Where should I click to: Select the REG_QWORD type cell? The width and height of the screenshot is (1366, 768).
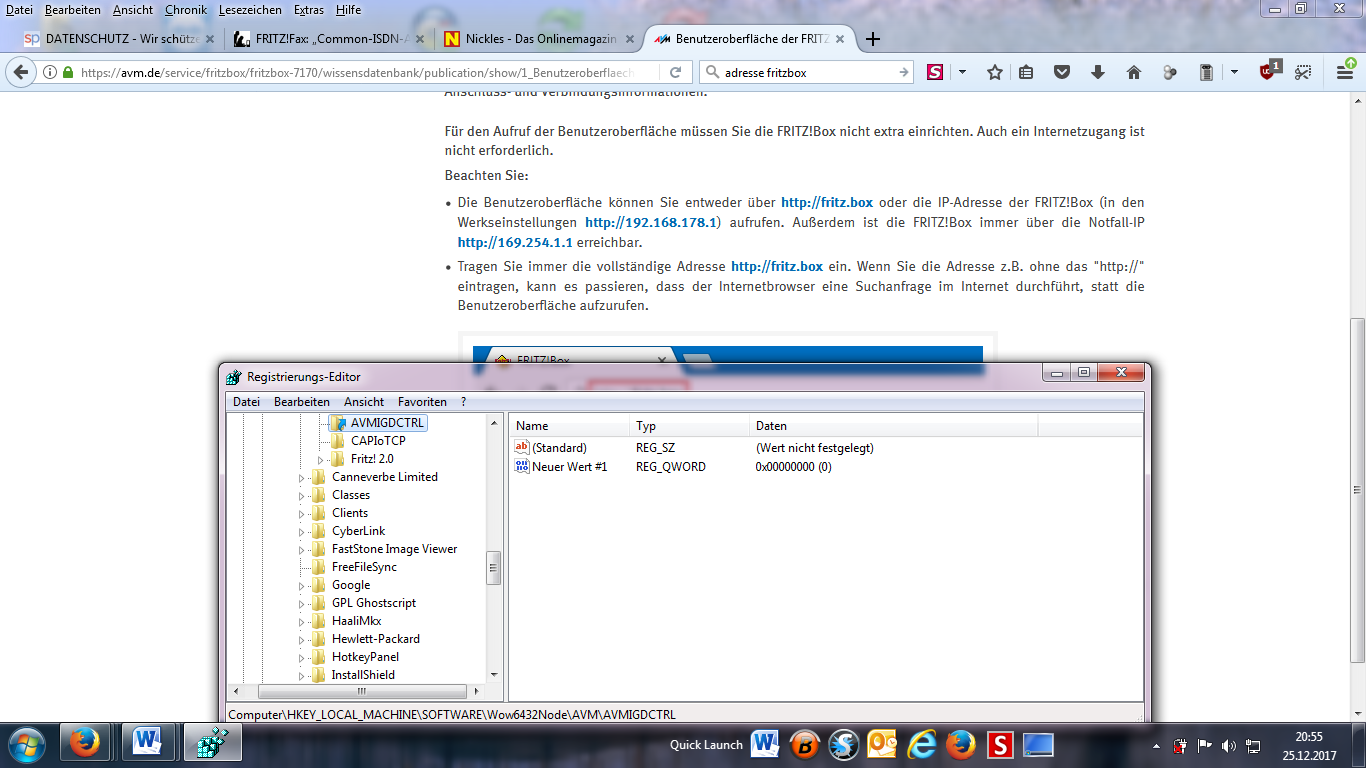(x=671, y=466)
